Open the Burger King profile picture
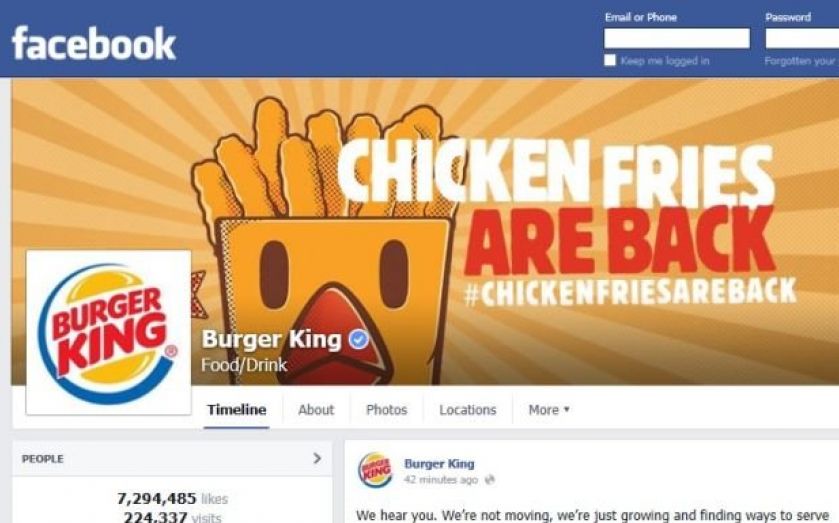This screenshot has width=839, height=523. tap(109, 332)
